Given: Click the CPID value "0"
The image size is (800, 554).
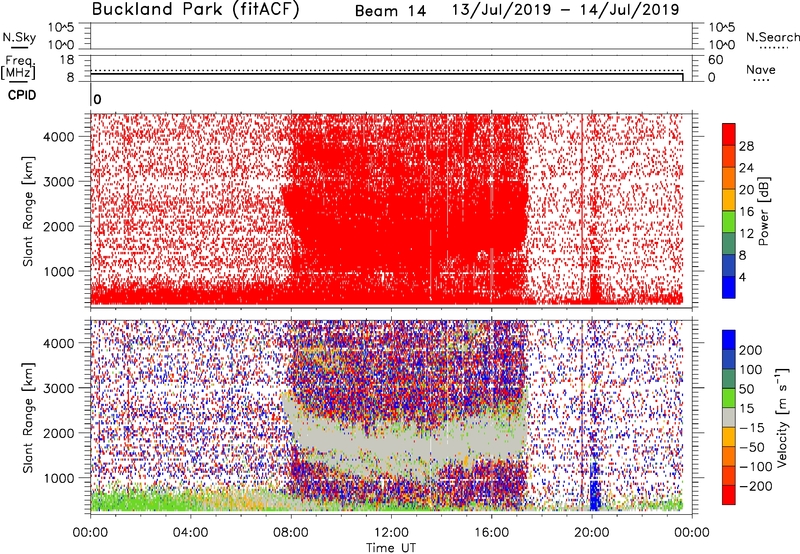Looking at the screenshot, I should [x=97, y=99].
